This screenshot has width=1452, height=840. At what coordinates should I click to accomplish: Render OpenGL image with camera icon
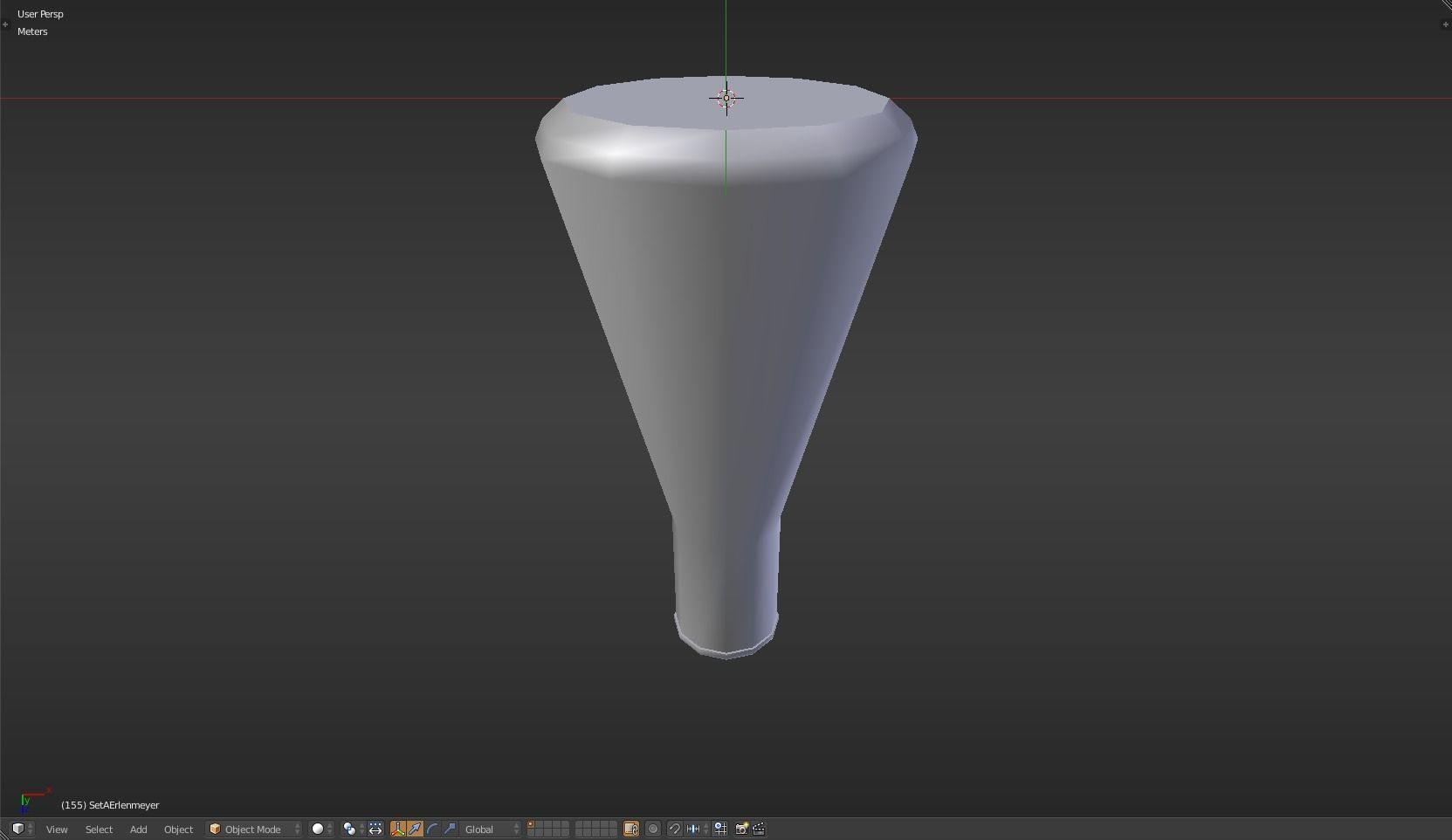tap(741, 829)
